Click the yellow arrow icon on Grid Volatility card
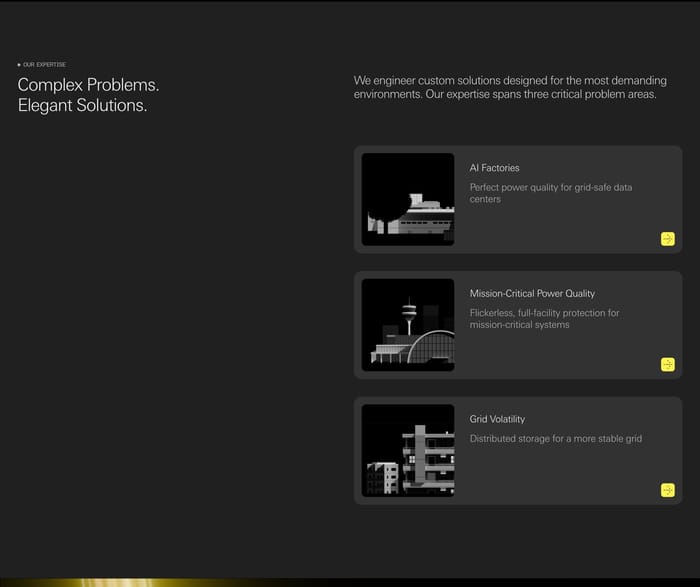Viewport: 700px width, 587px height. click(667, 490)
